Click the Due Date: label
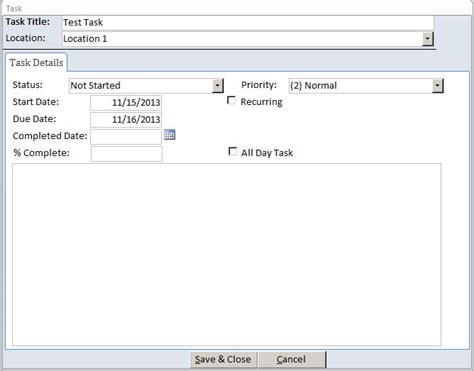Screen dimensions: 474x371 click(x=34, y=119)
